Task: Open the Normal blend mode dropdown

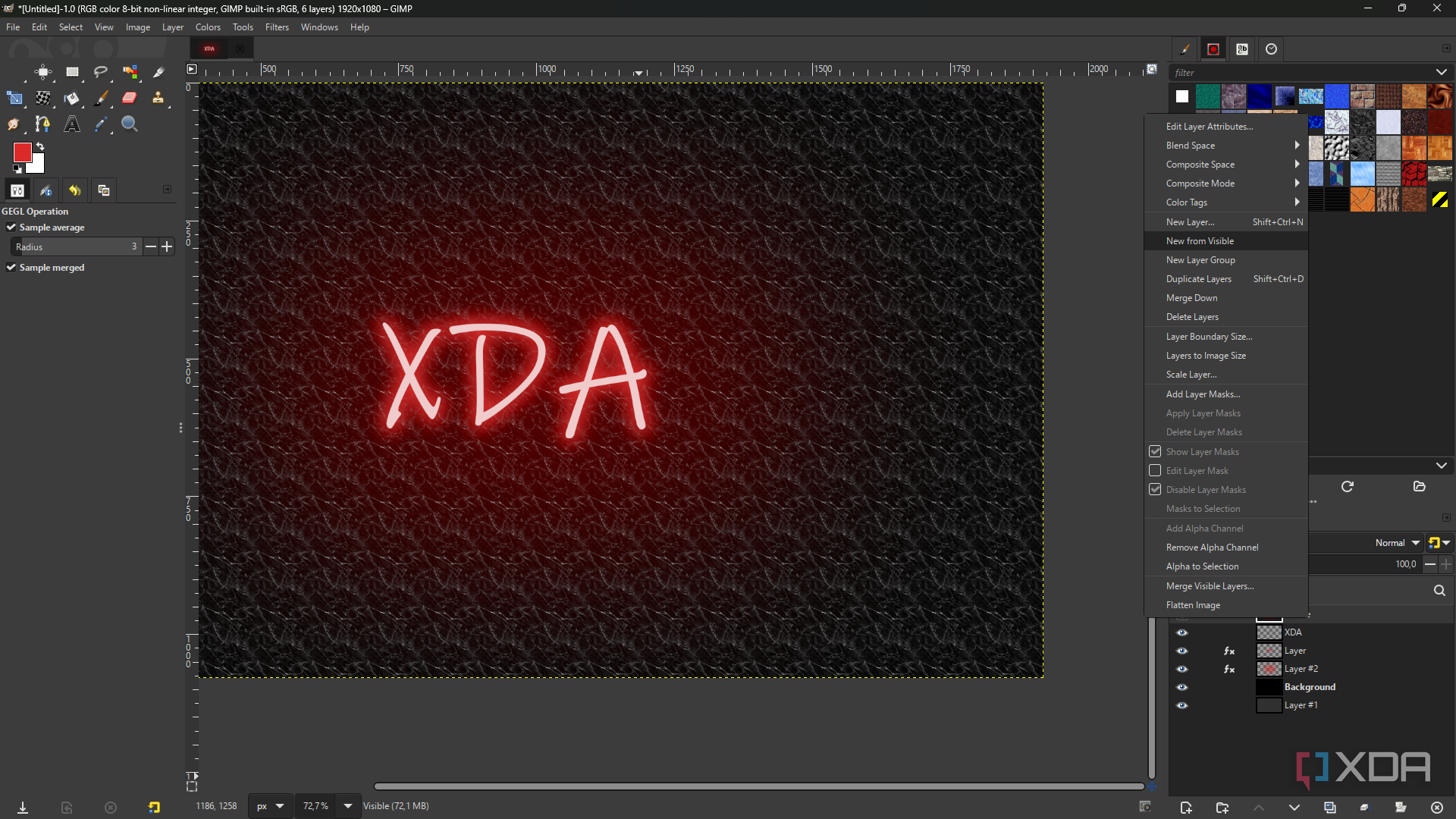Action: click(1397, 543)
